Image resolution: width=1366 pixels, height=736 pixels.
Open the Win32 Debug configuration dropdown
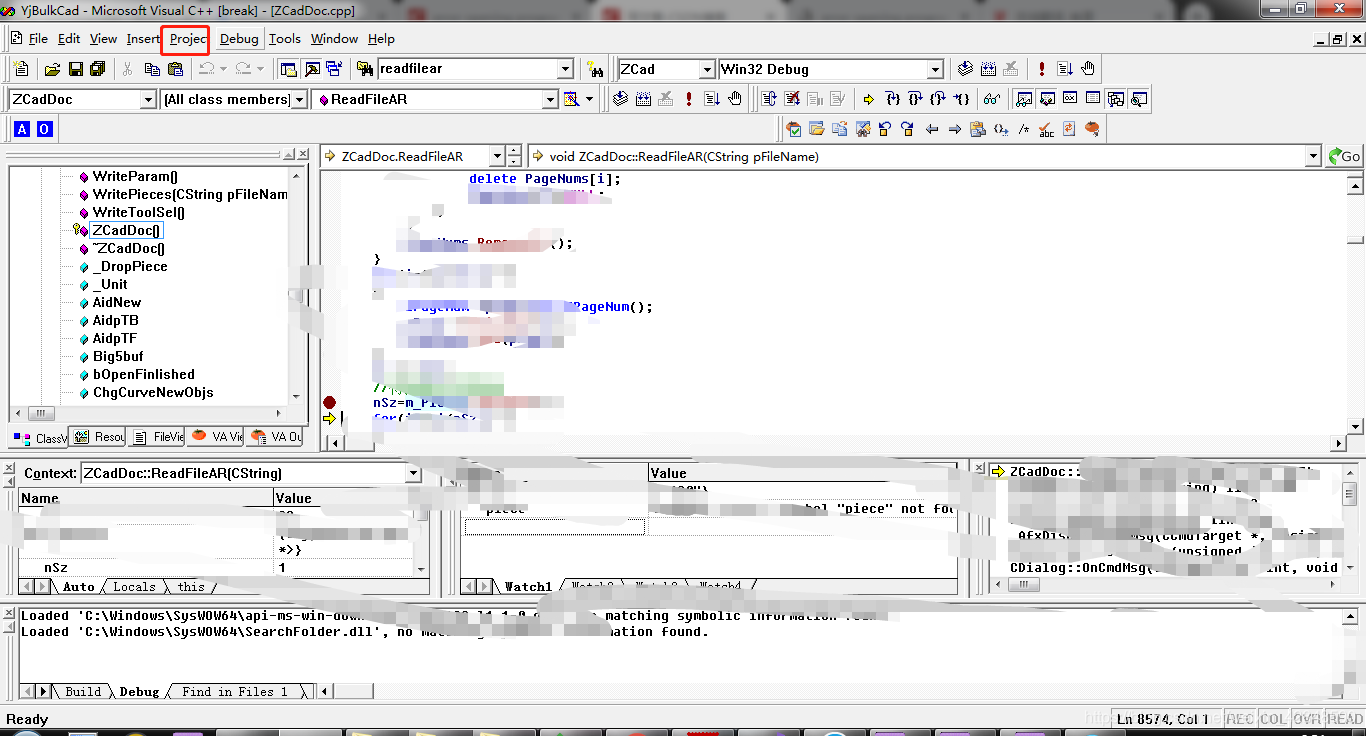(x=935, y=69)
